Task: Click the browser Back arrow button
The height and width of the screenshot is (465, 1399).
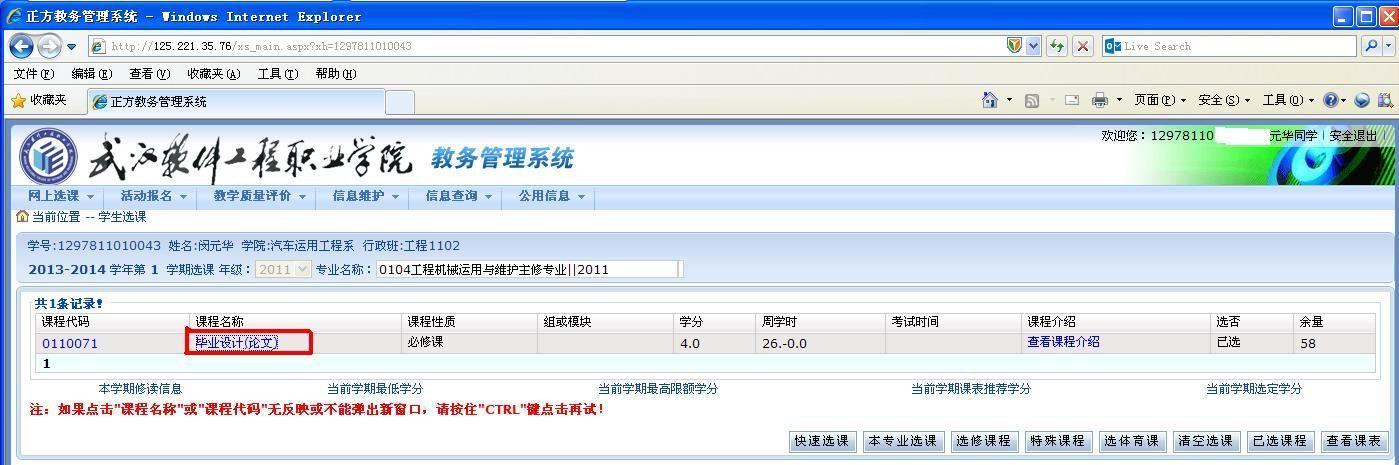Action: [21, 46]
